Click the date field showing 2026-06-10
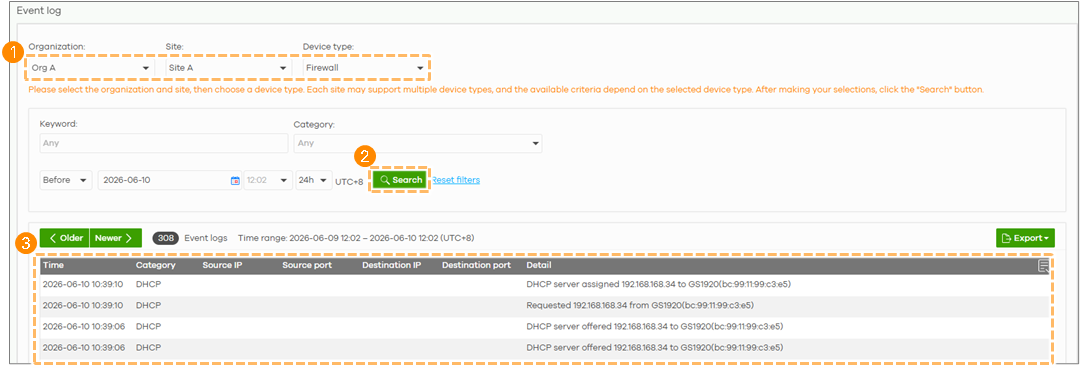 pos(169,181)
